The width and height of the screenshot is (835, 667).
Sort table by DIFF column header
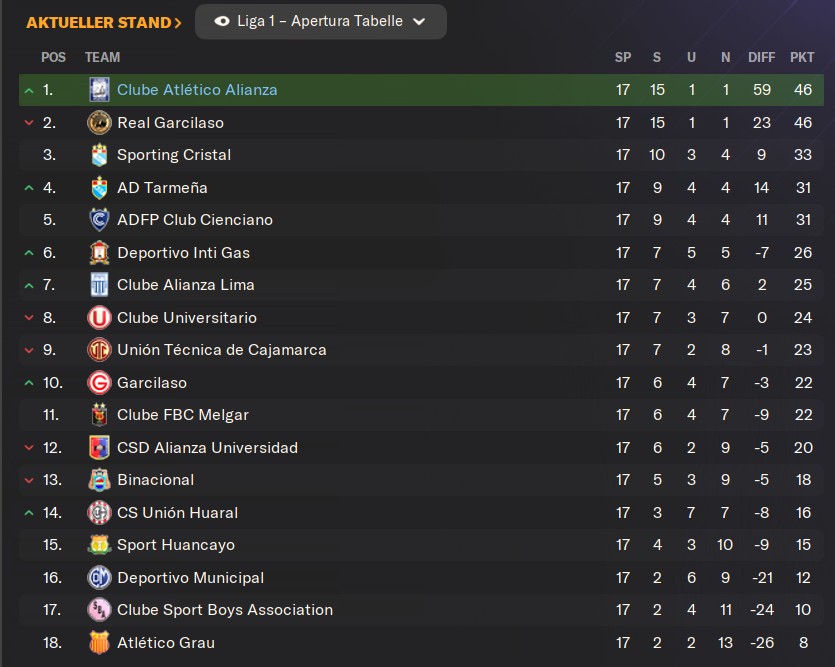tap(762, 57)
